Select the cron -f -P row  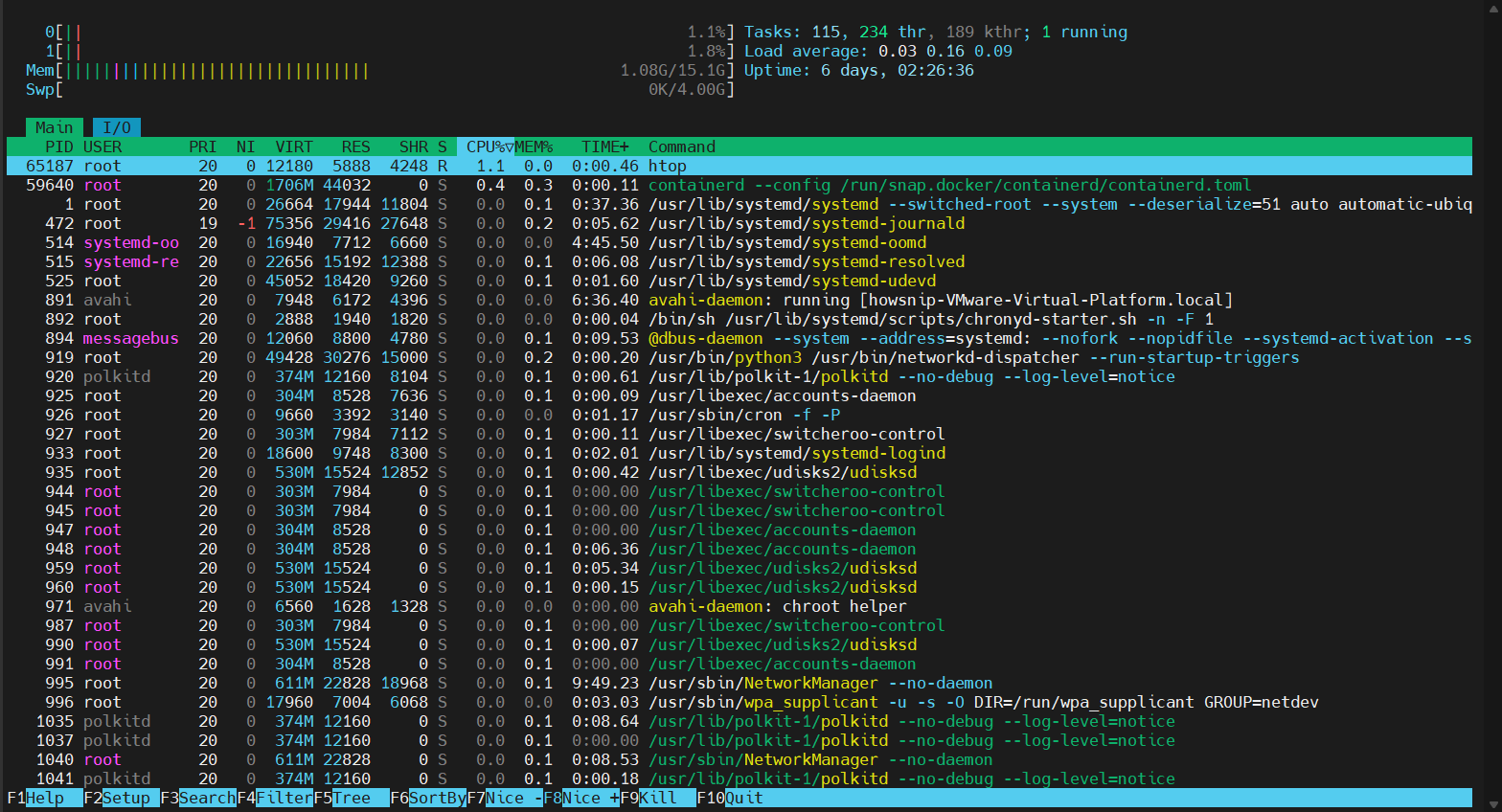740,415
